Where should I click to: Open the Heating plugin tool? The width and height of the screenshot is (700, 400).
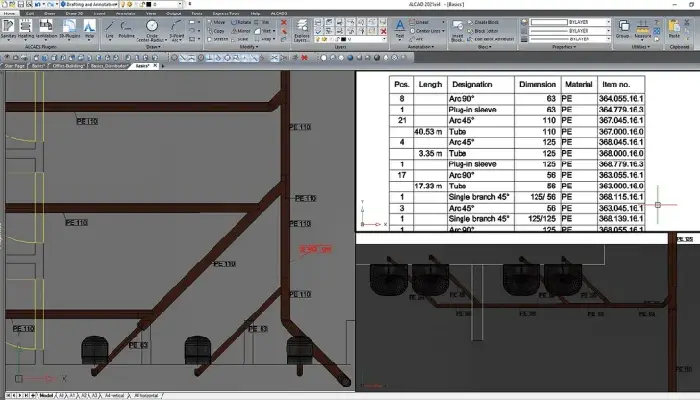click(25, 29)
